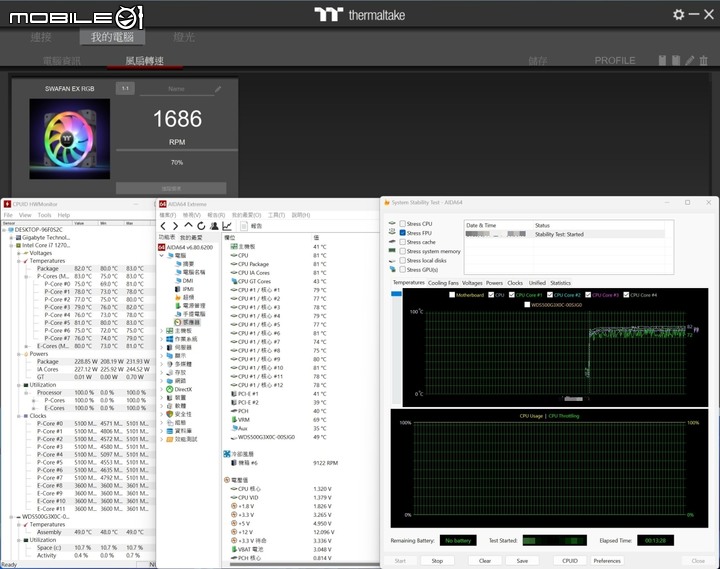This screenshot has height=569, width=720.
Task: Open File menu in HWMonitor
Action: point(8,215)
